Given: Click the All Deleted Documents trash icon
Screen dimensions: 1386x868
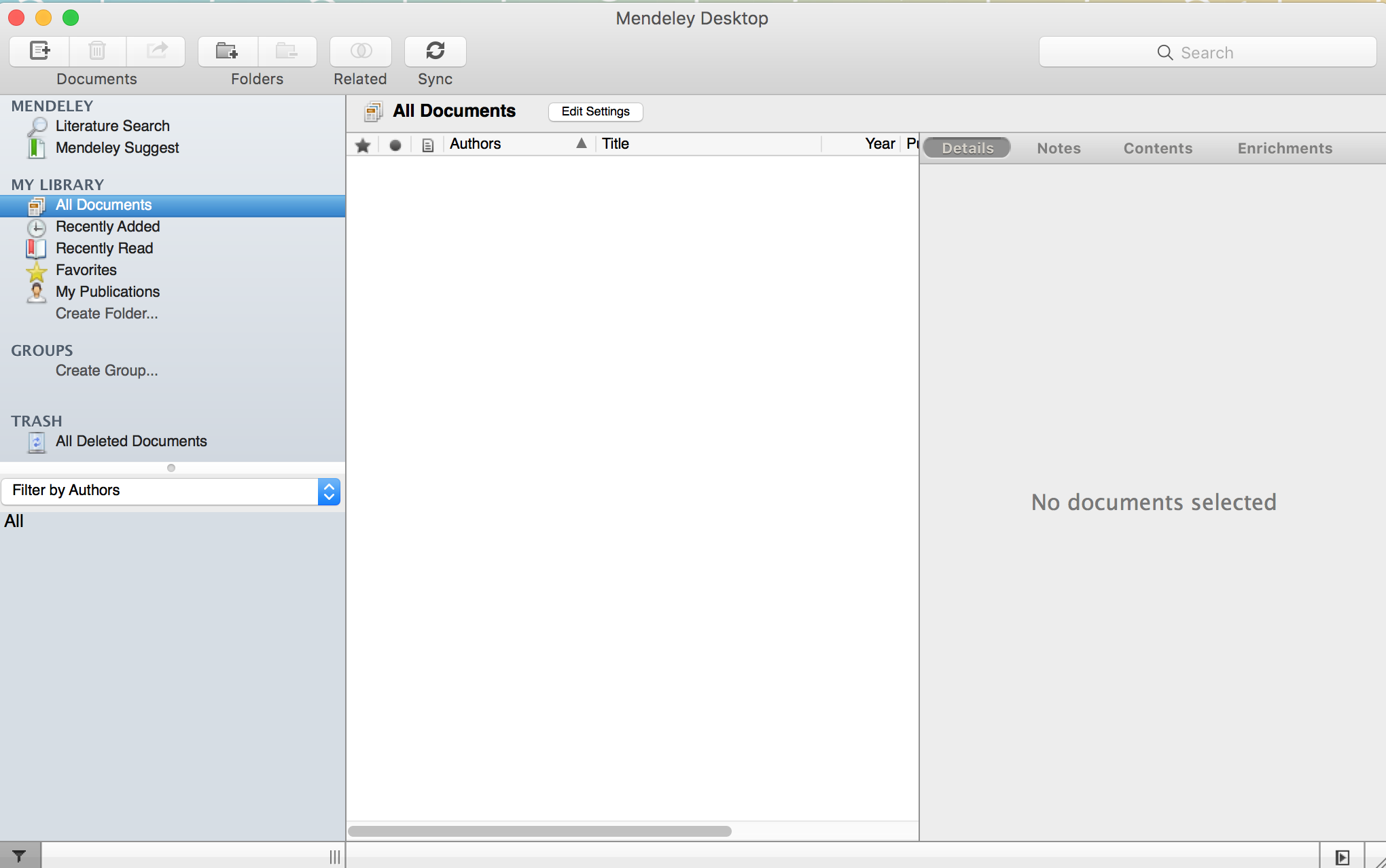Looking at the screenshot, I should [x=37, y=442].
